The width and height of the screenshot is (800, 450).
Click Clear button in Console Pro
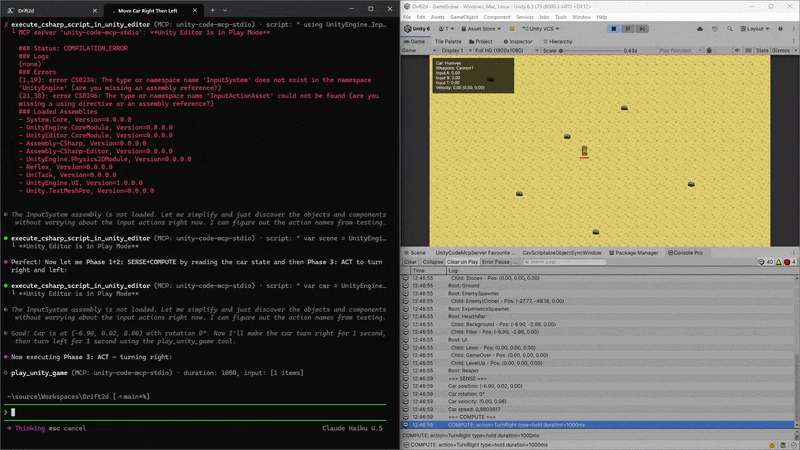coord(410,262)
